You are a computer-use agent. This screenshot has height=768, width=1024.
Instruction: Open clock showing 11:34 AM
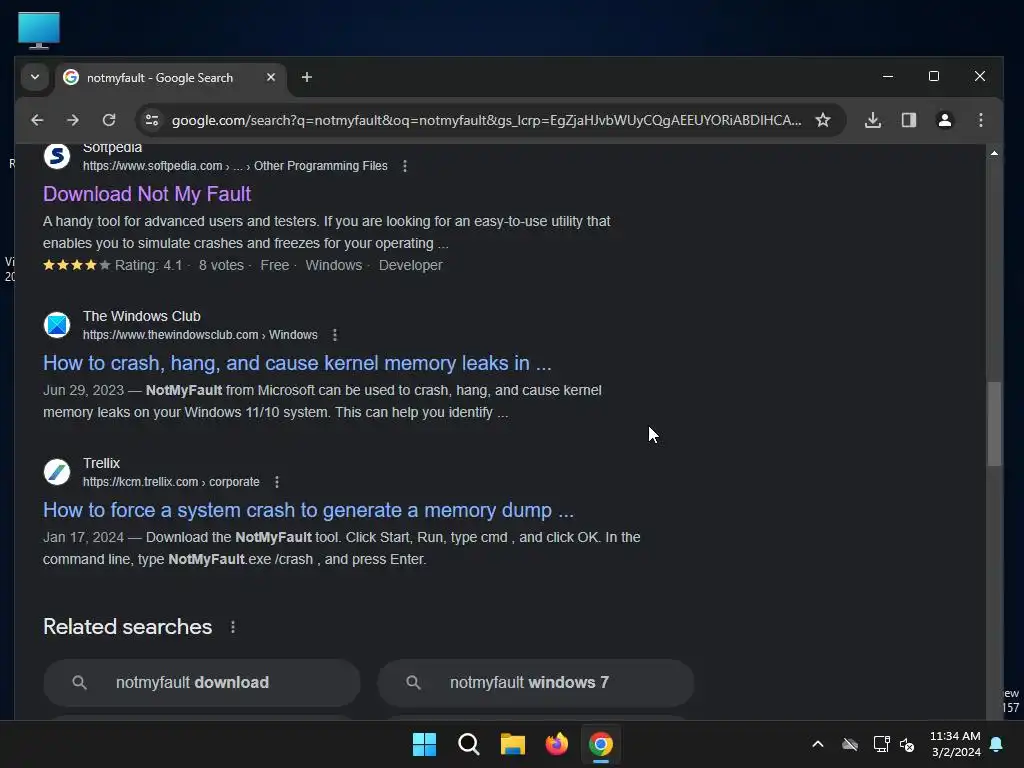(x=955, y=744)
